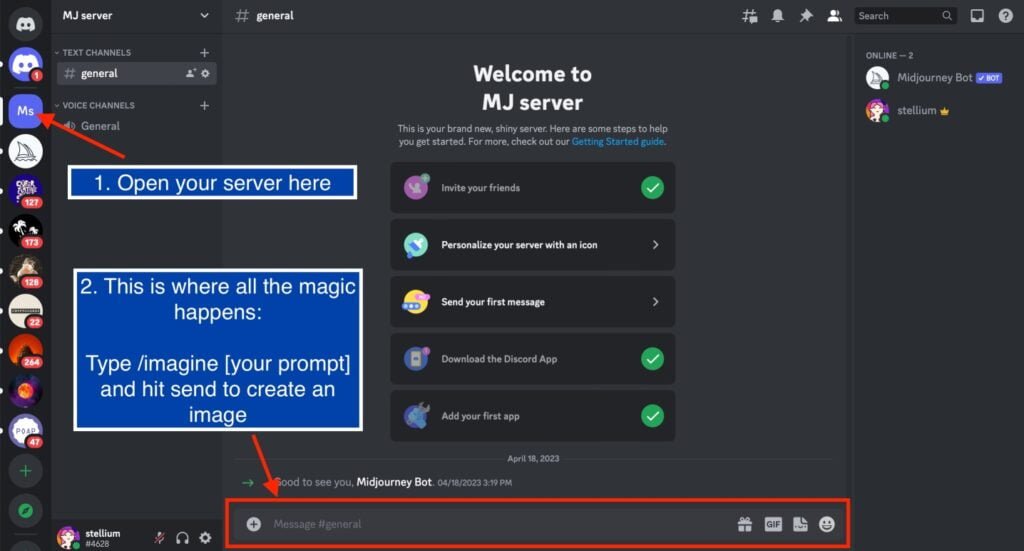Open MJ server dropdown menu
Image resolution: width=1024 pixels, height=551 pixels.
[x=204, y=15]
